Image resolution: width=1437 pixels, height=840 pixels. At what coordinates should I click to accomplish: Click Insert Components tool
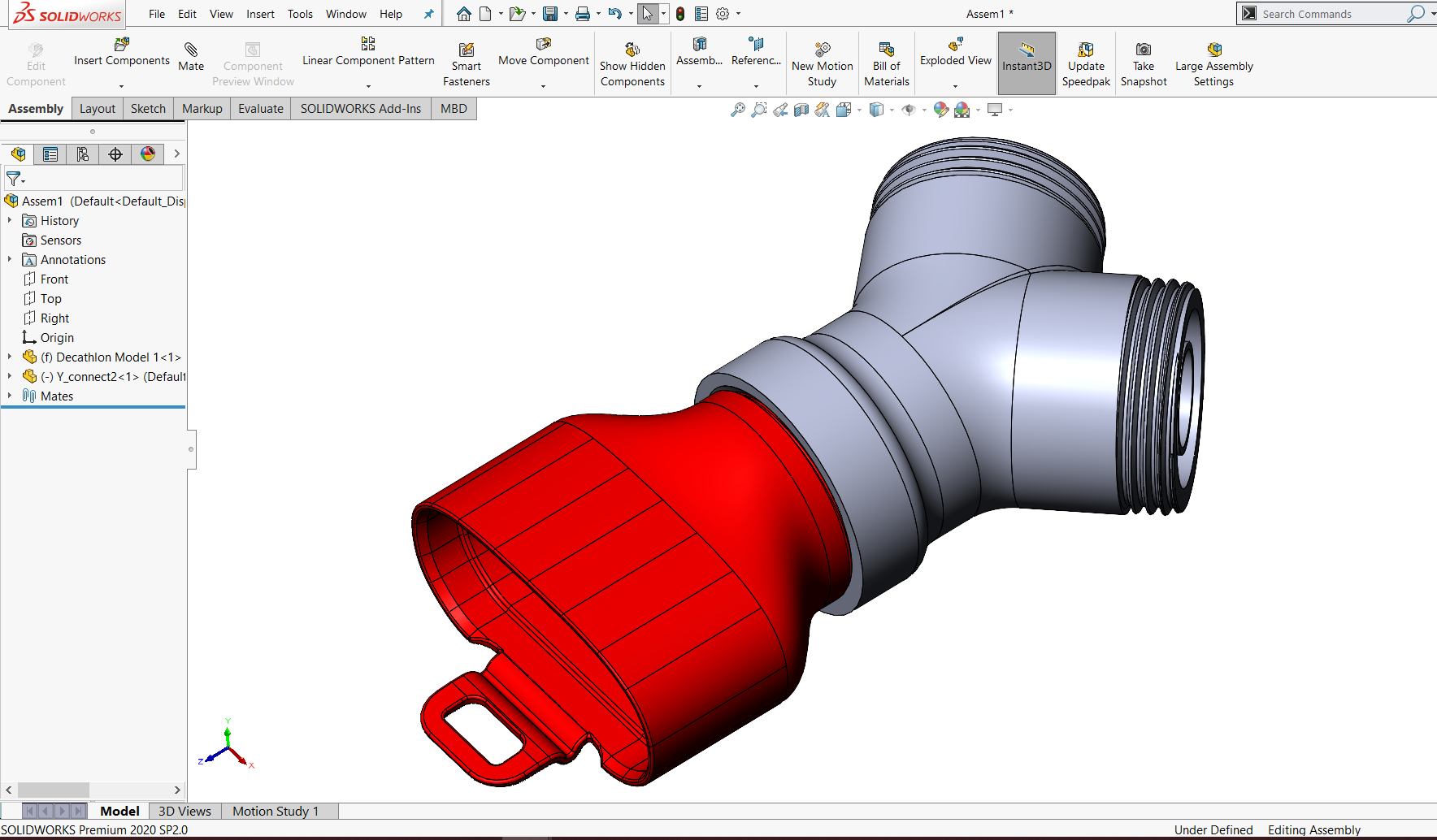122,52
